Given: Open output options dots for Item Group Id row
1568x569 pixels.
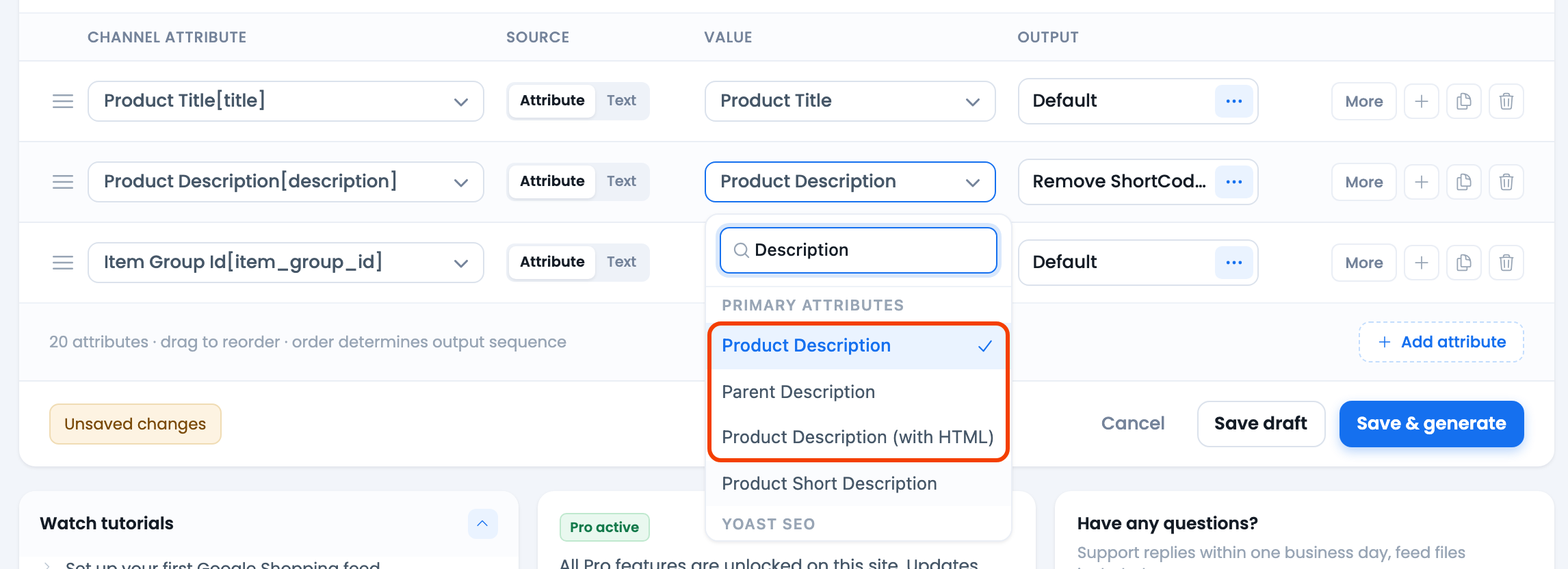Looking at the screenshot, I should 1234,263.
